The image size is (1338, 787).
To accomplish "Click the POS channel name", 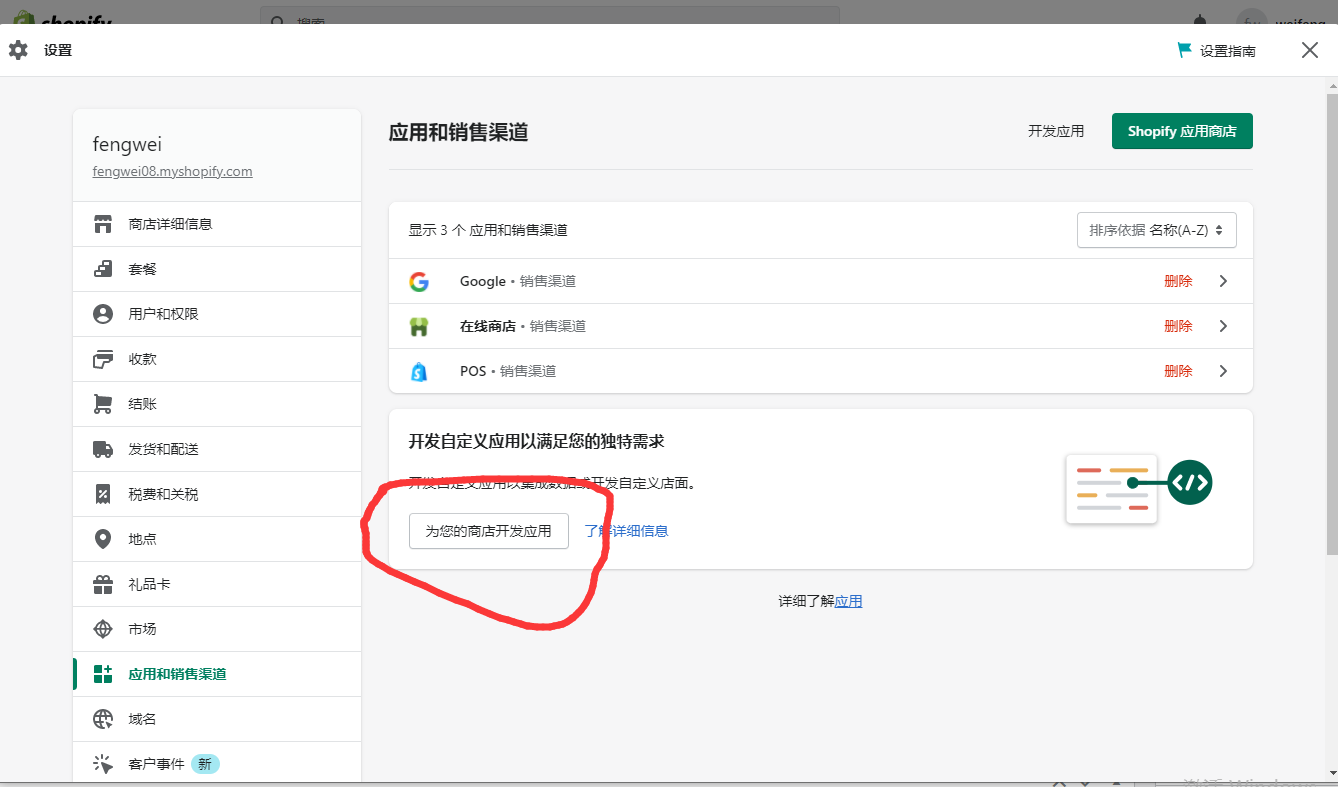I will [473, 372].
